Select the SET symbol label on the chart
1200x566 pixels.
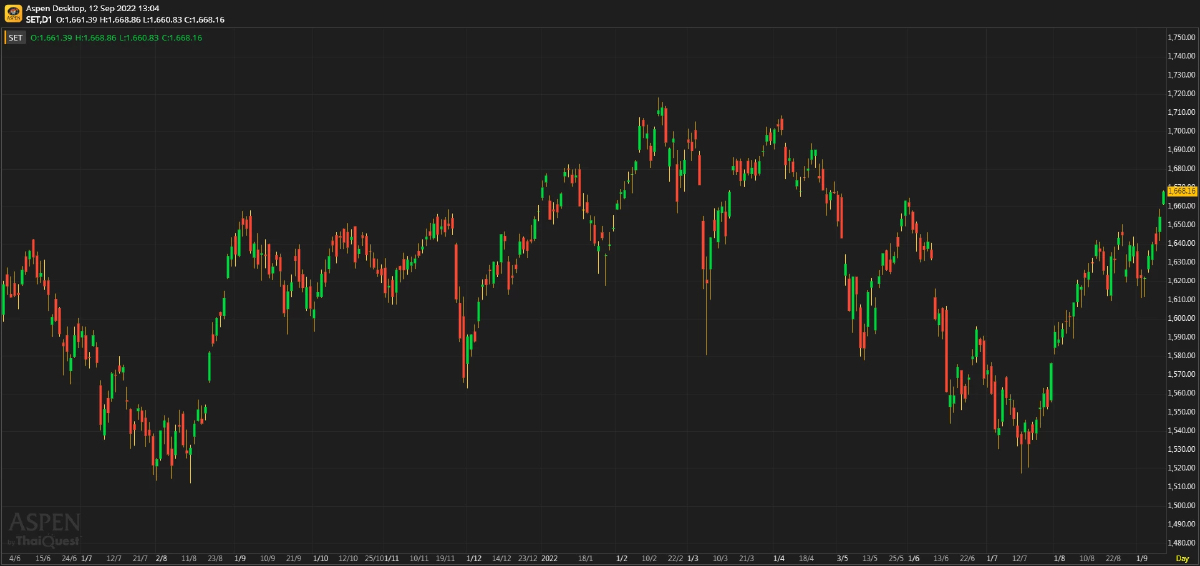16,38
